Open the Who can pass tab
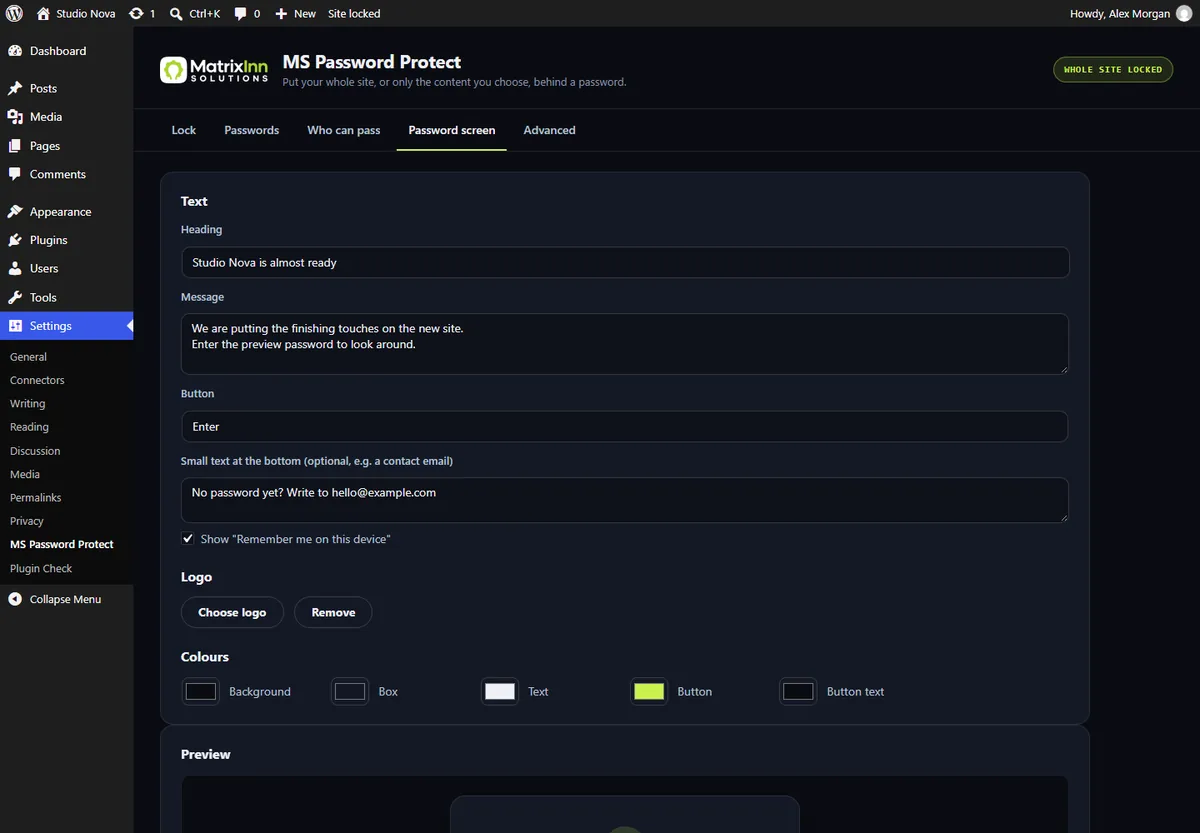Screen dimensions: 1200x833 [344, 130]
